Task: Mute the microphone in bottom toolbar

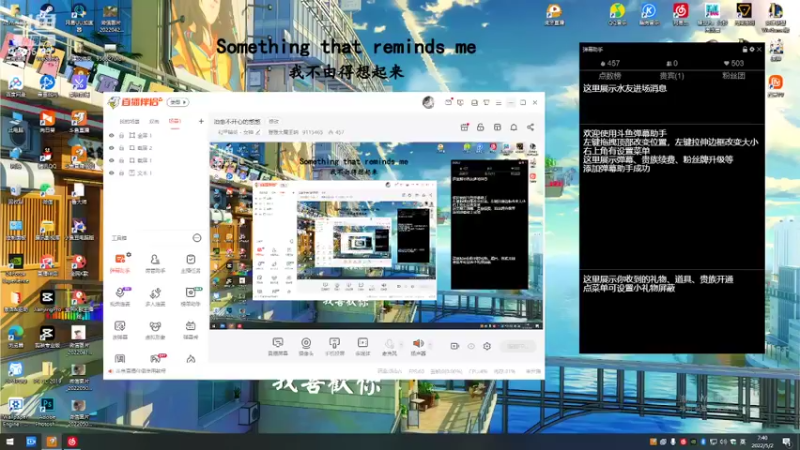Action: [389, 346]
